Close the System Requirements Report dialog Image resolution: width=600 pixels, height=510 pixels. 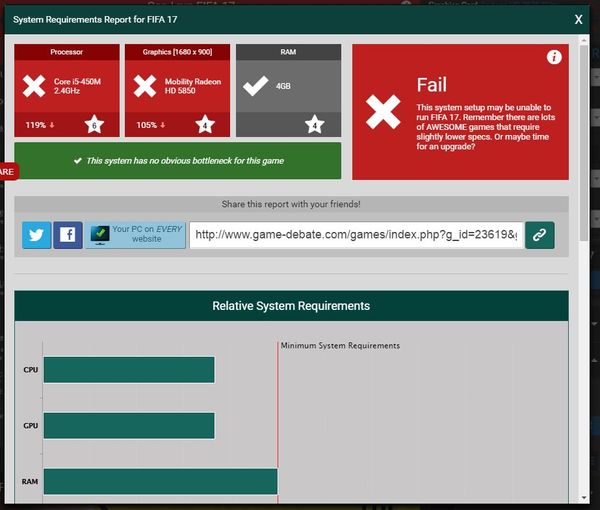[578, 20]
